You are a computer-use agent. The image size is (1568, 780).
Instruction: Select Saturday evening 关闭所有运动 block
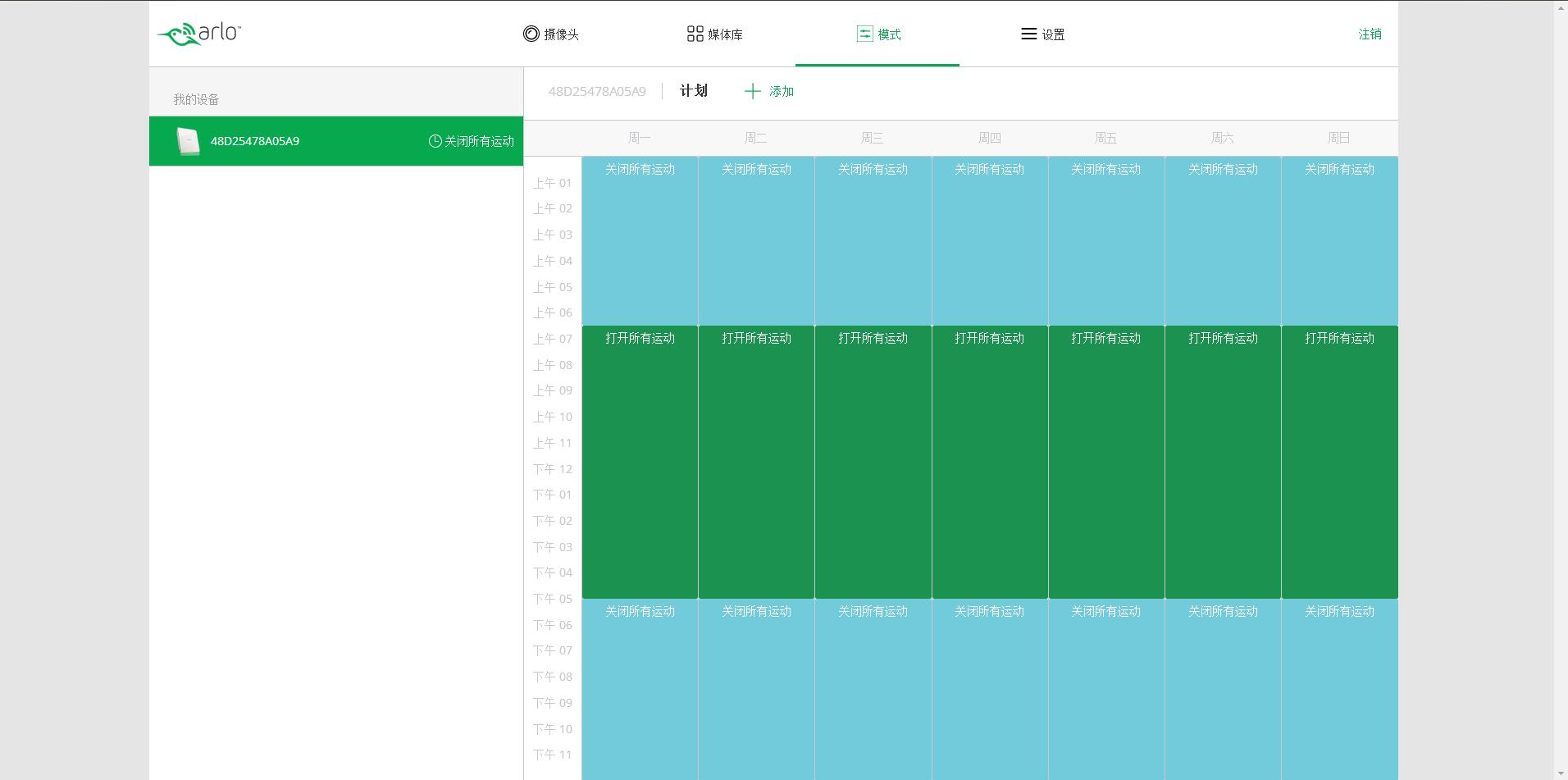1223,689
